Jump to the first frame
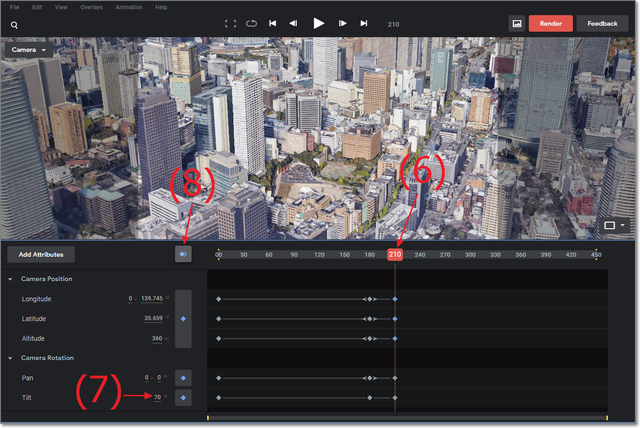This screenshot has height=428, width=640. pos(273,23)
